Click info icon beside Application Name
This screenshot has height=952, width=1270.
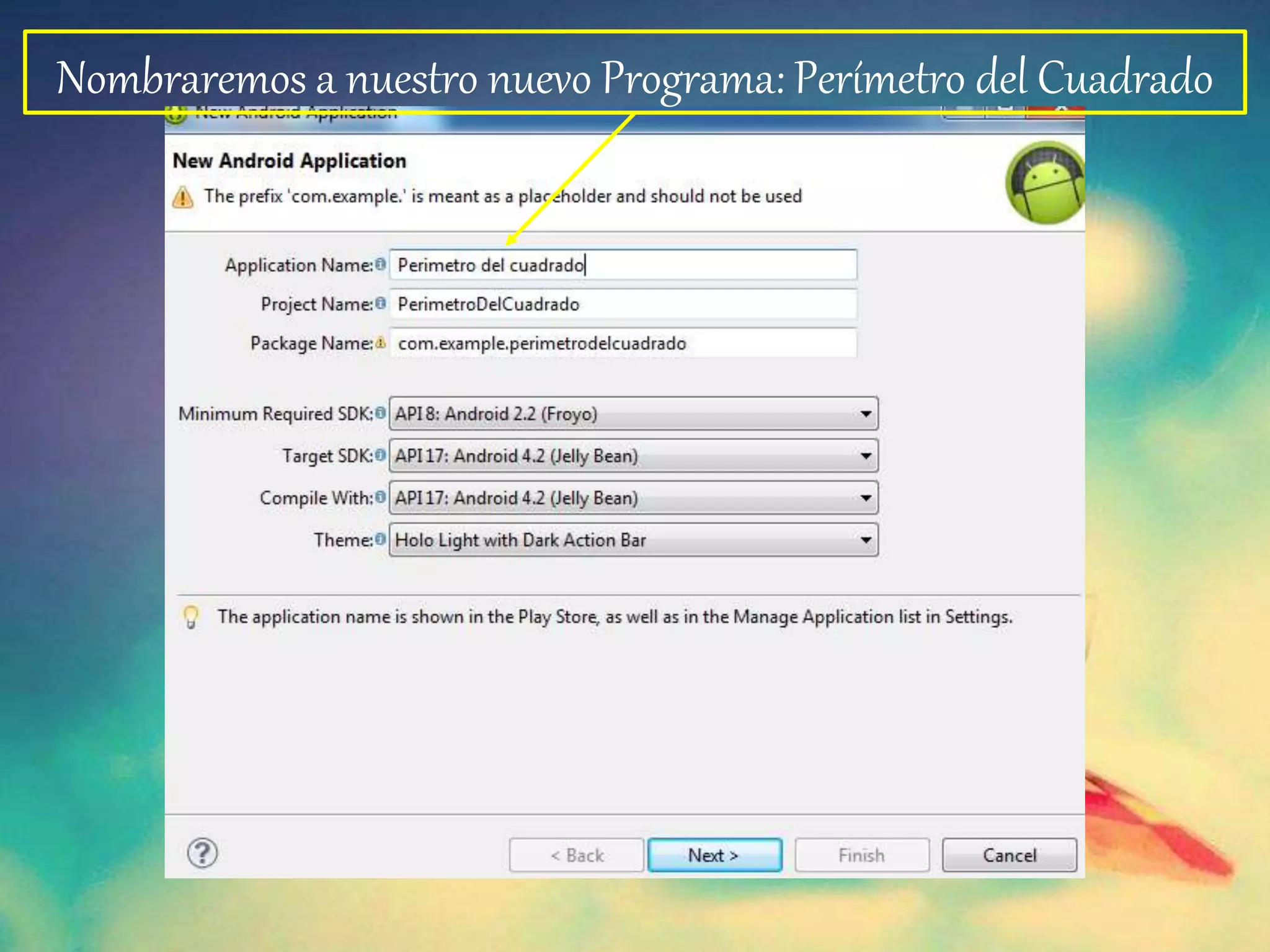(x=380, y=265)
